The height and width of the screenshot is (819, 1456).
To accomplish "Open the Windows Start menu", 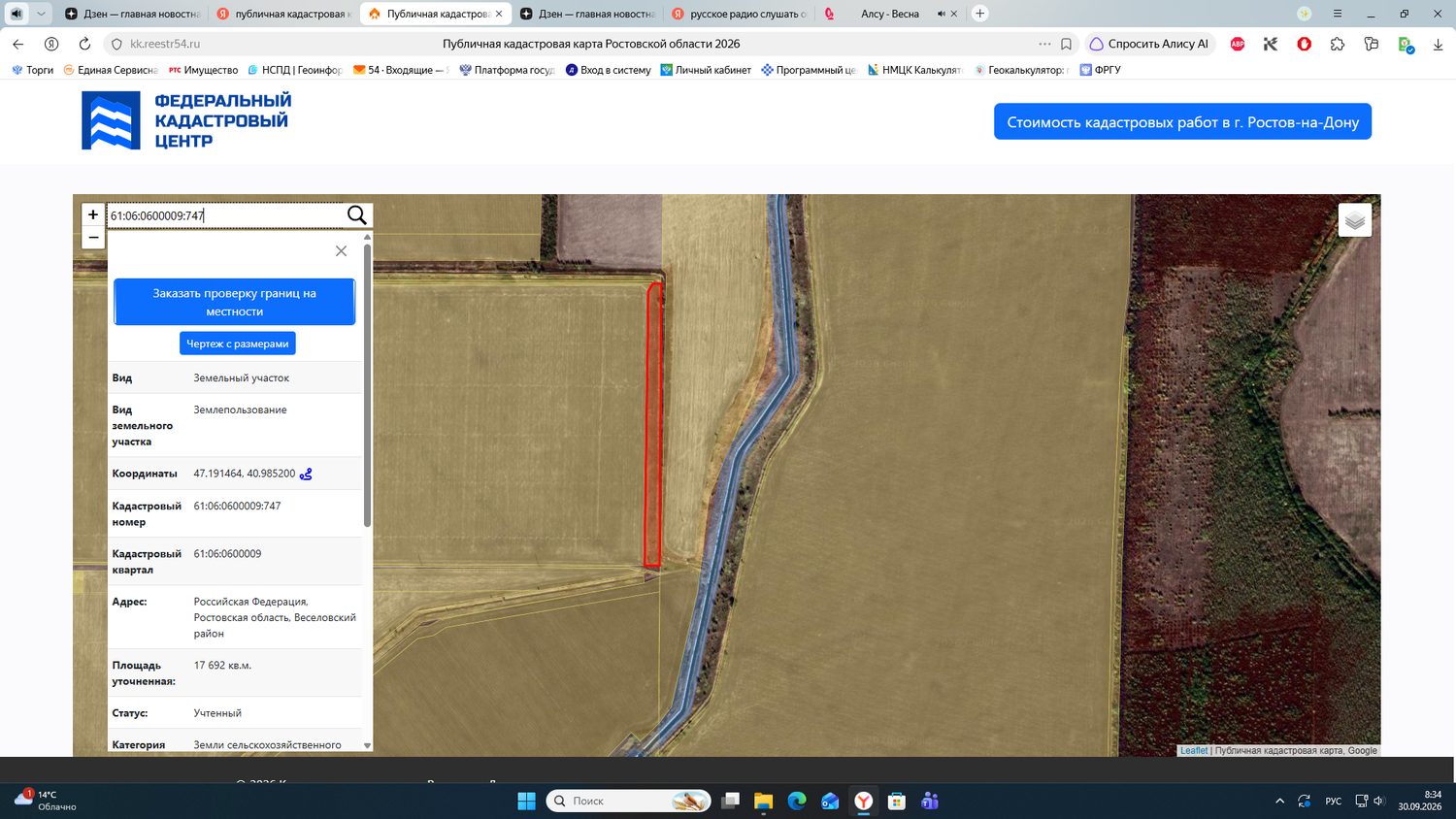I will click(x=526, y=801).
